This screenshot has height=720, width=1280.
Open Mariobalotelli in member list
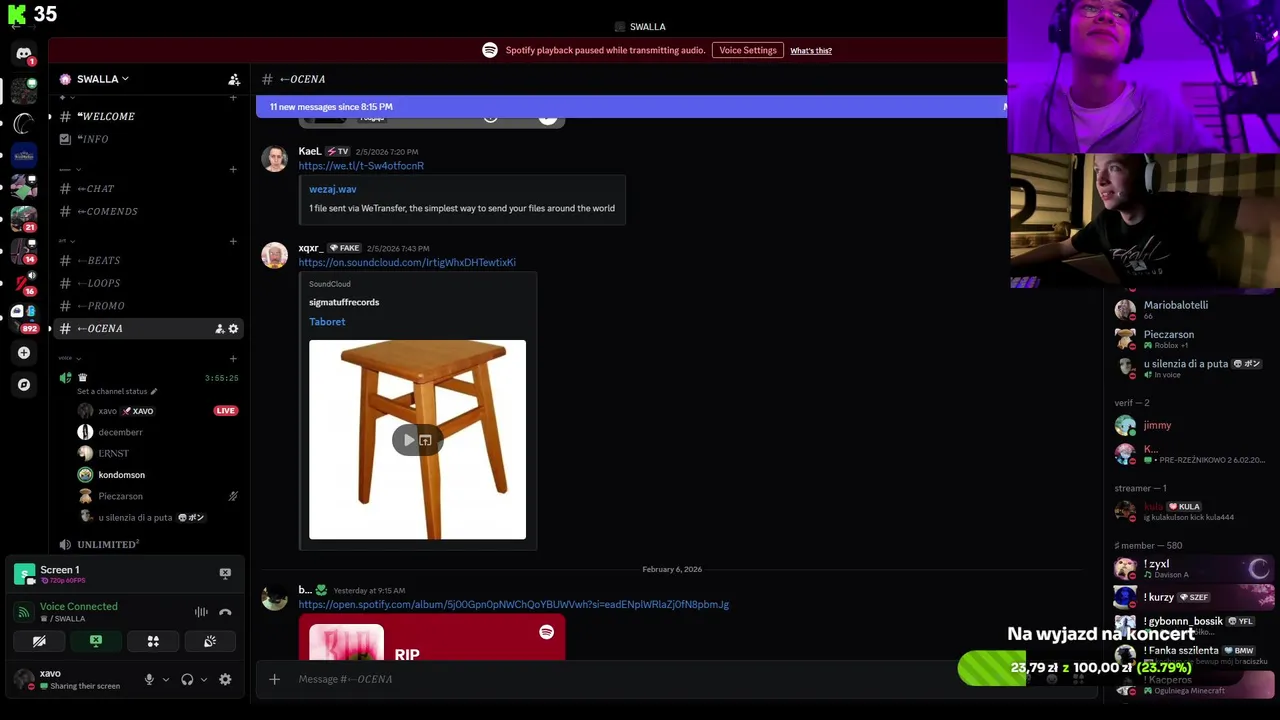[x=1192, y=310]
